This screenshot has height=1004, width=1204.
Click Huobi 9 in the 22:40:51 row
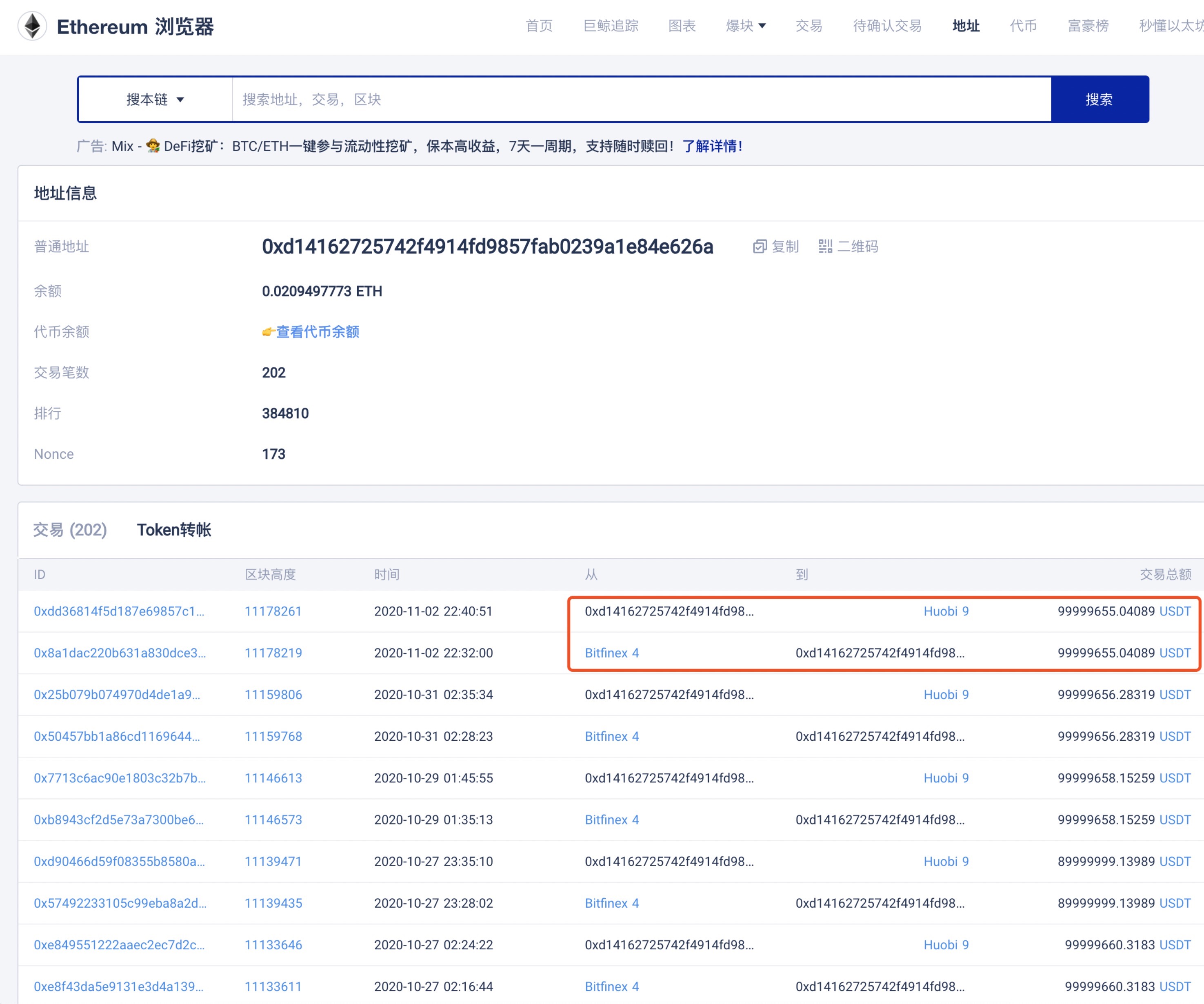click(x=946, y=611)
